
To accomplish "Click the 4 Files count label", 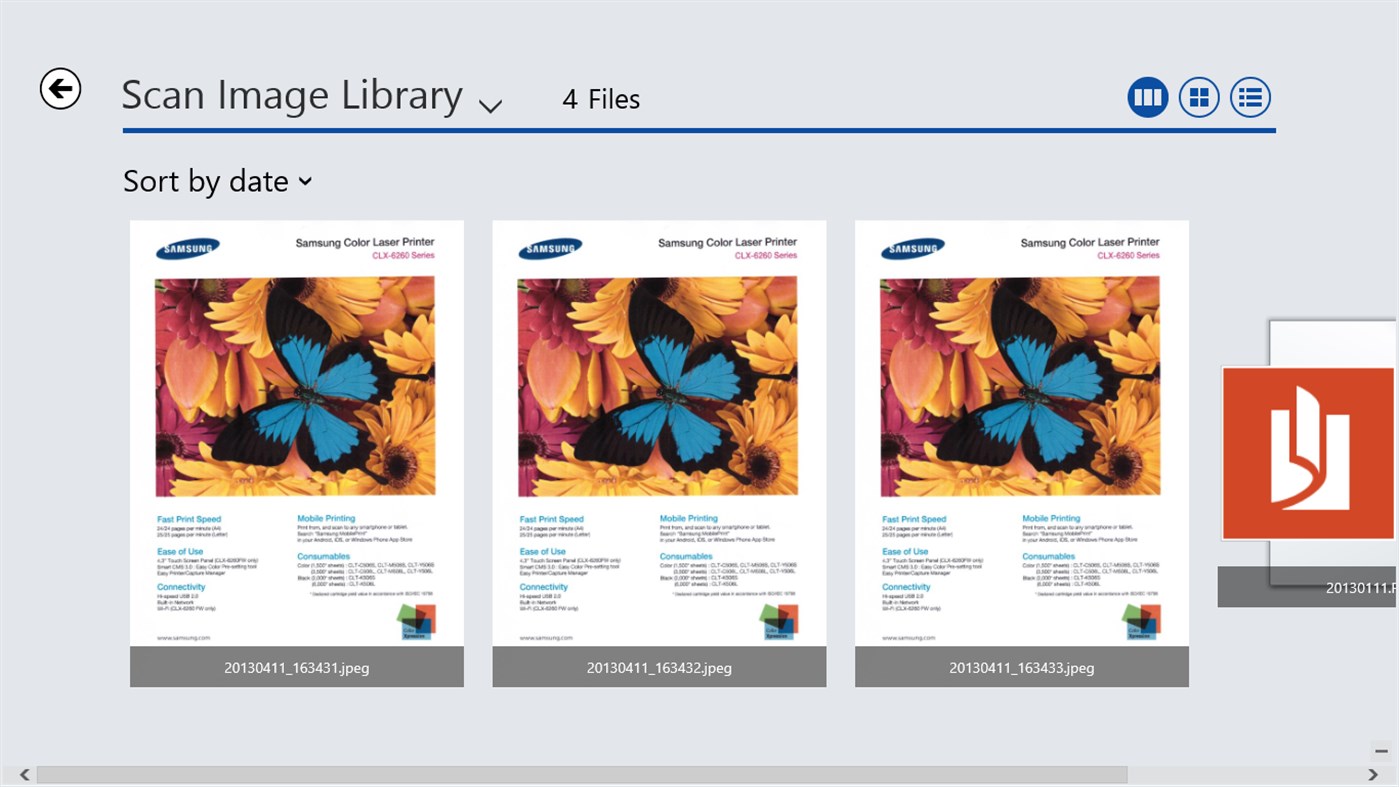I will click(x=600, y=98).
